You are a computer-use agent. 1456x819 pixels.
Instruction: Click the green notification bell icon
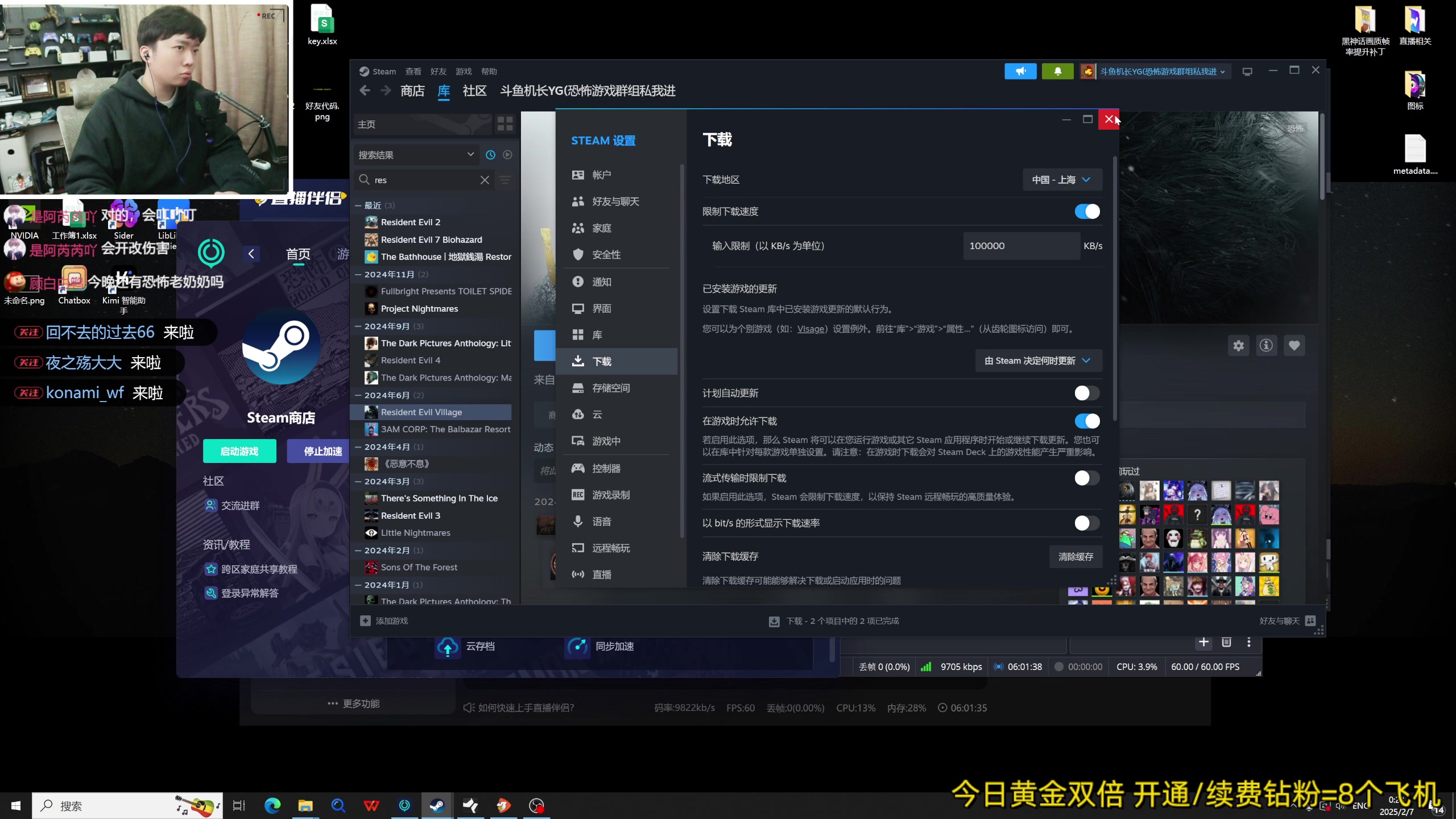click(1057, 71)
